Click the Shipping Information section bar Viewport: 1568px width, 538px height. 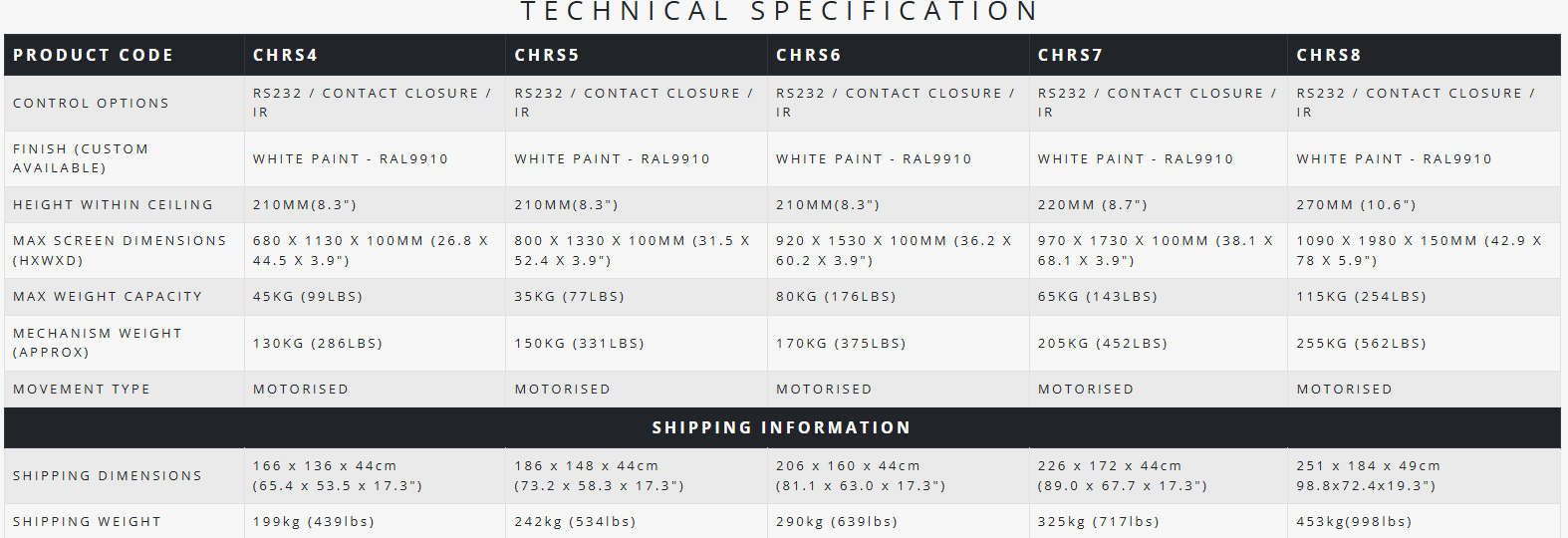(x=782, y=427)
